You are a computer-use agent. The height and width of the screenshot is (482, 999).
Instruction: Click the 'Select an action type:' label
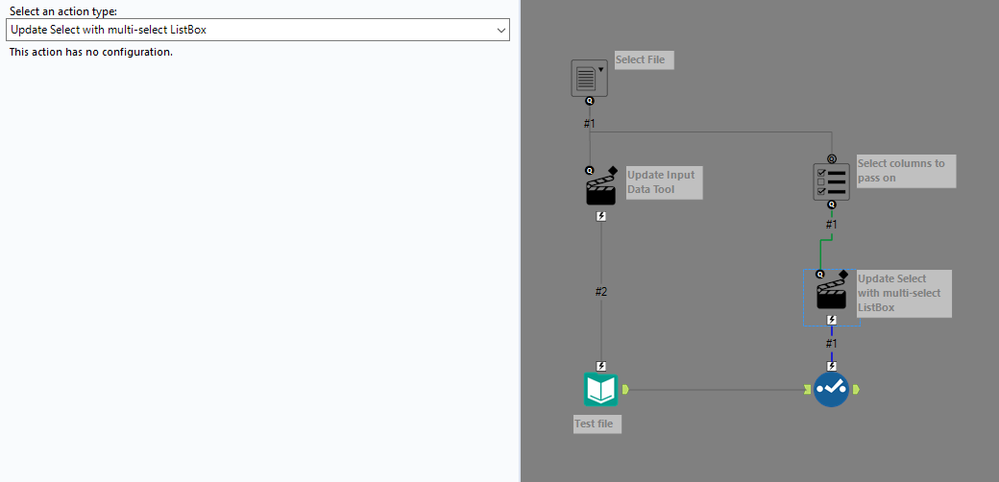(63, 11)
